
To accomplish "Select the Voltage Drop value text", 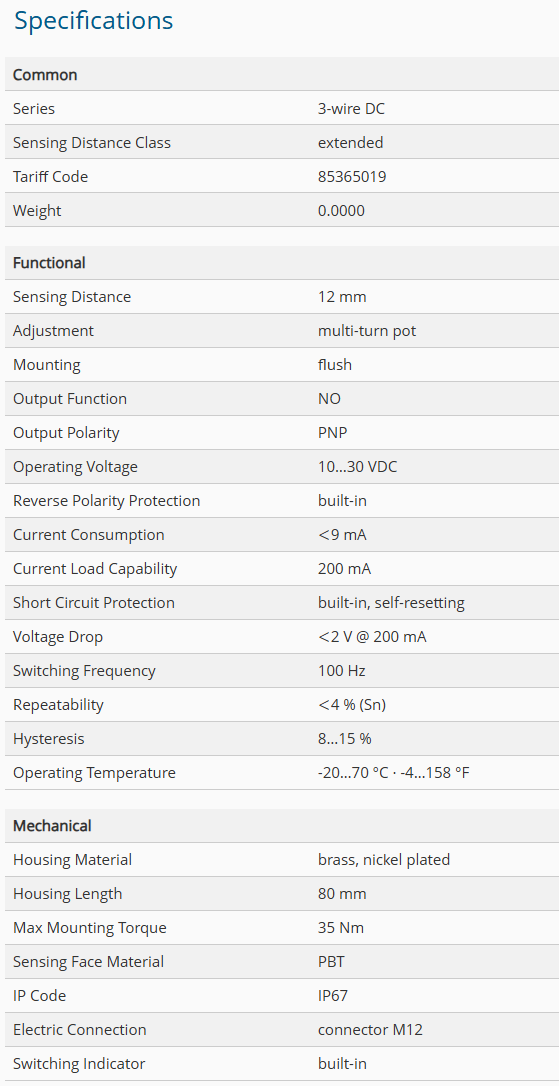I will click(x=372, y=637).
